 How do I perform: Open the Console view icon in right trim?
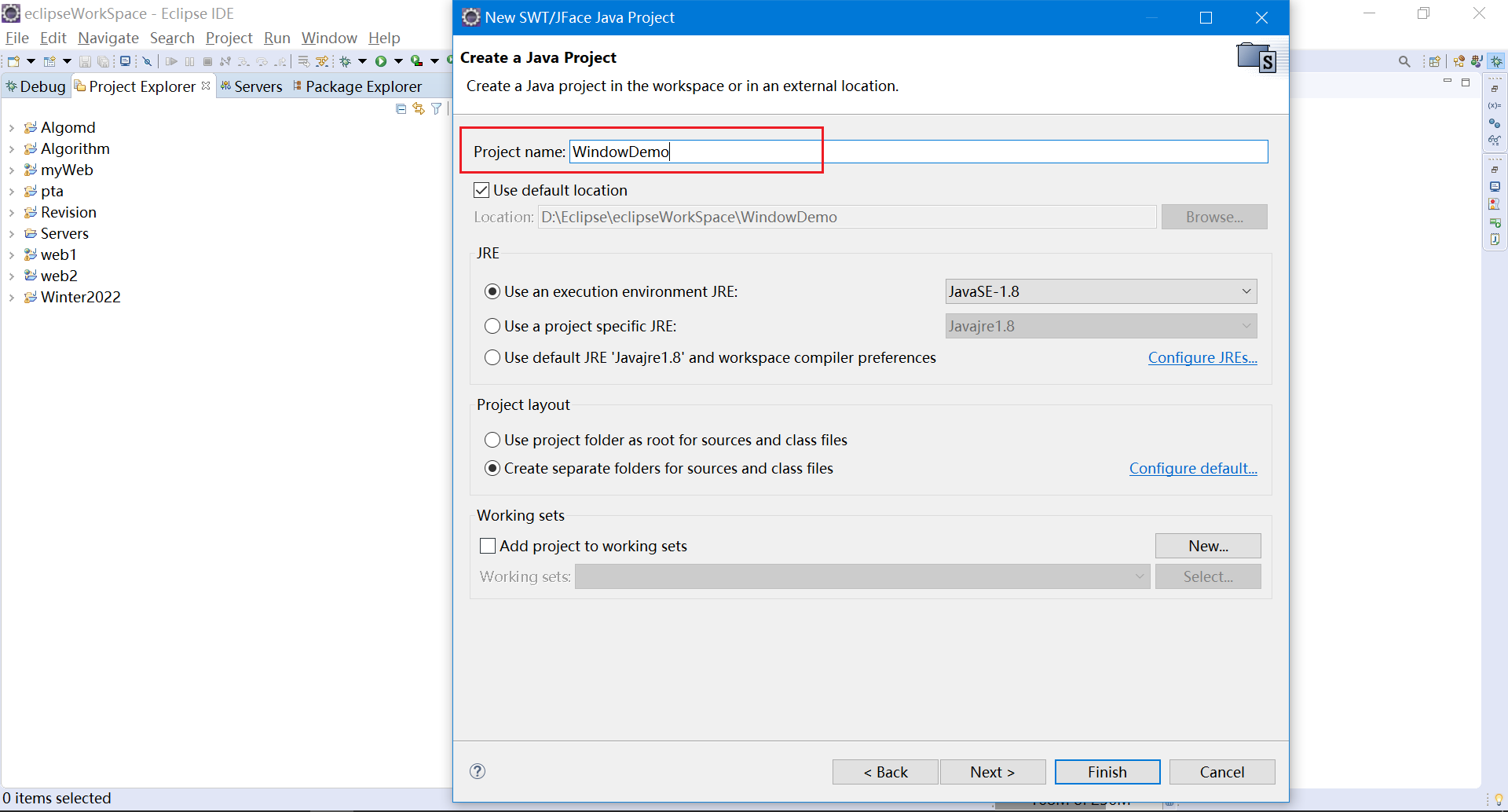(x=1495, y=187)
